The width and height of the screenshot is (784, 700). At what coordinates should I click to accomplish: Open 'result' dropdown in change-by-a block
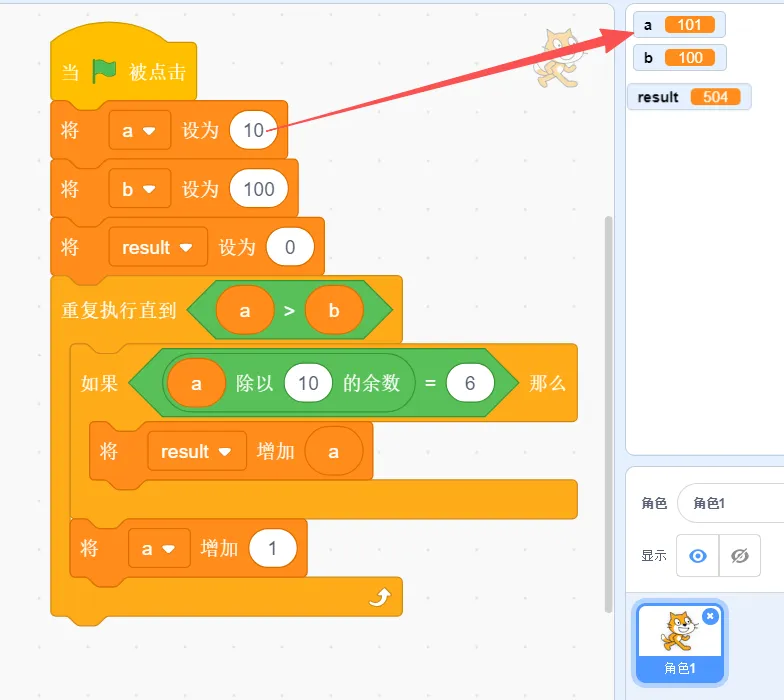click(196, 452)
